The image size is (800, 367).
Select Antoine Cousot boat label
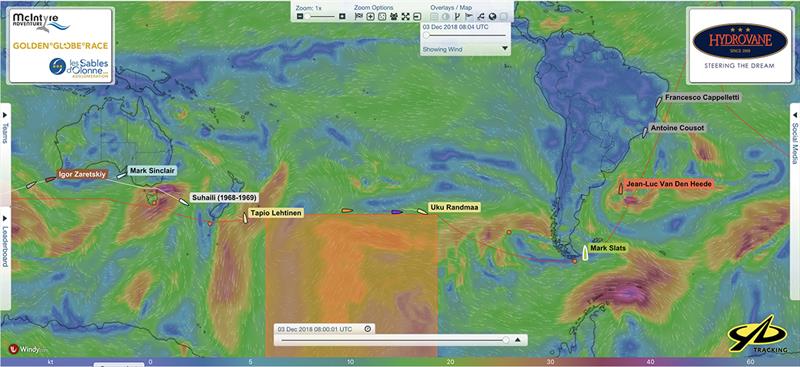(x=678, y=128)
